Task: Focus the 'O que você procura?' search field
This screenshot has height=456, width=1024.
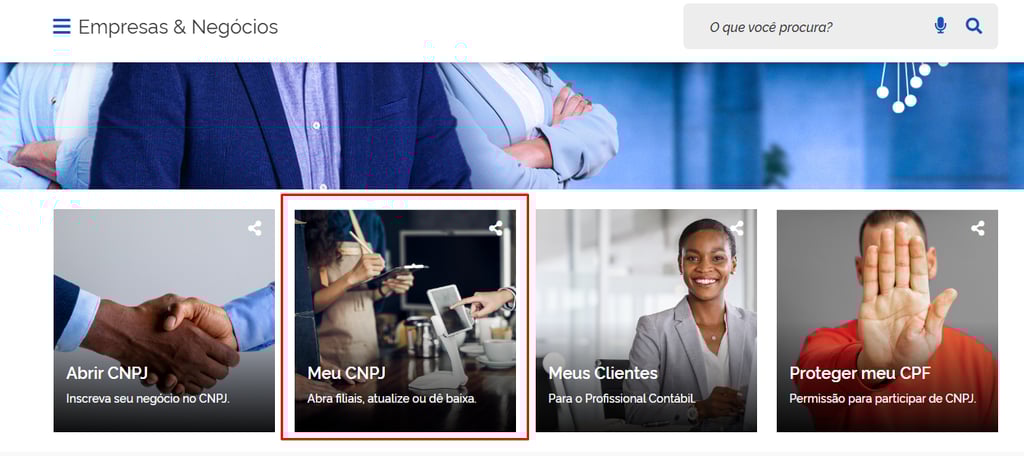Action: 816,27
